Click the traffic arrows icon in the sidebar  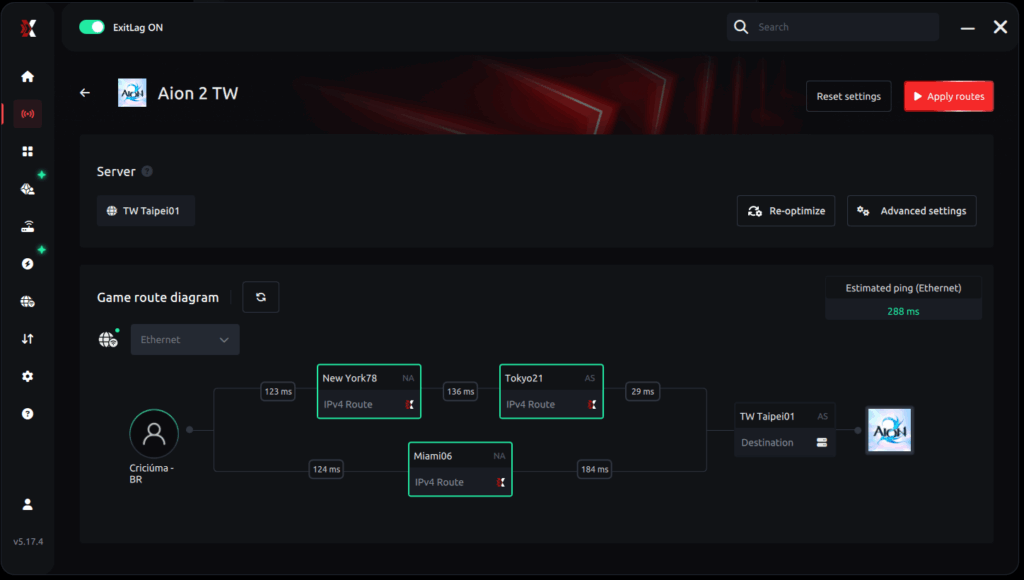[x=27, y=338]
